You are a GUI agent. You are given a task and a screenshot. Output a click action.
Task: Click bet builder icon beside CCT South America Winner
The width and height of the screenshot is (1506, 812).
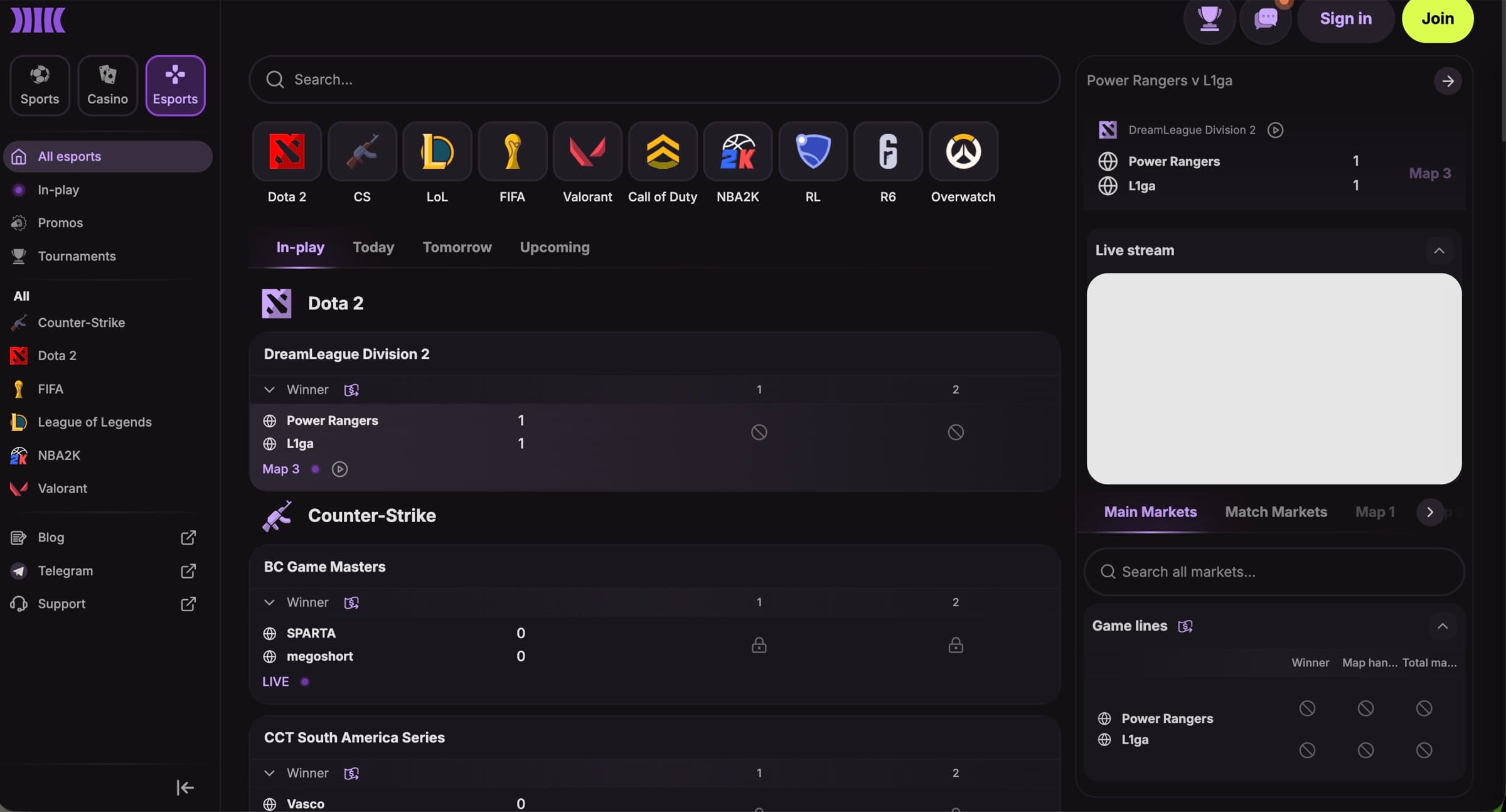(x=351, y=773)
